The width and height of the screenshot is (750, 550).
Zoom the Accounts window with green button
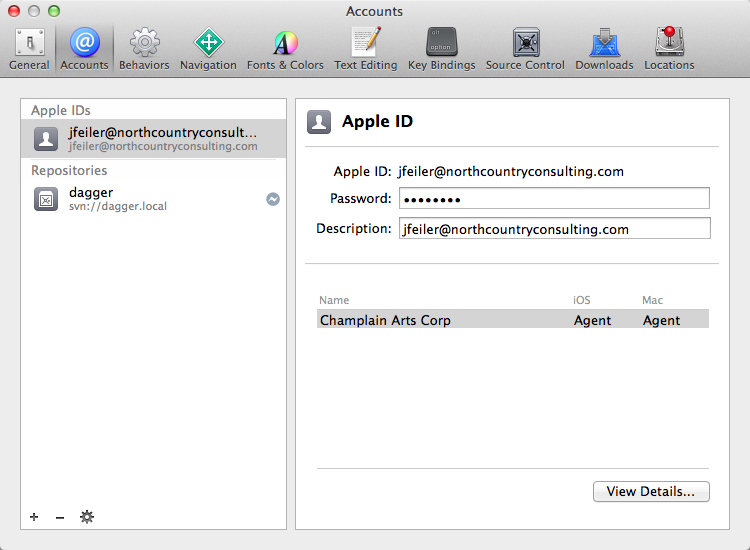coord(54,11)
